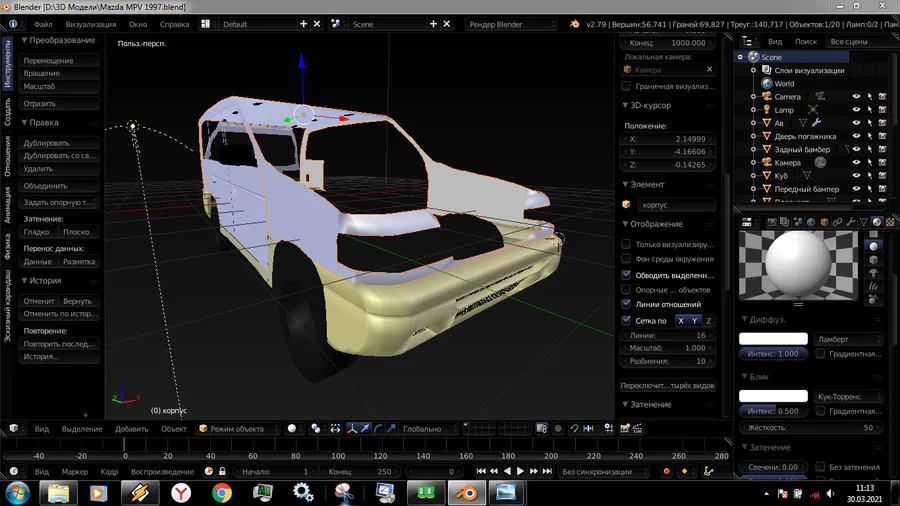Open the Ламберт diffuse shader dropdown

click(x=849, y=339)
